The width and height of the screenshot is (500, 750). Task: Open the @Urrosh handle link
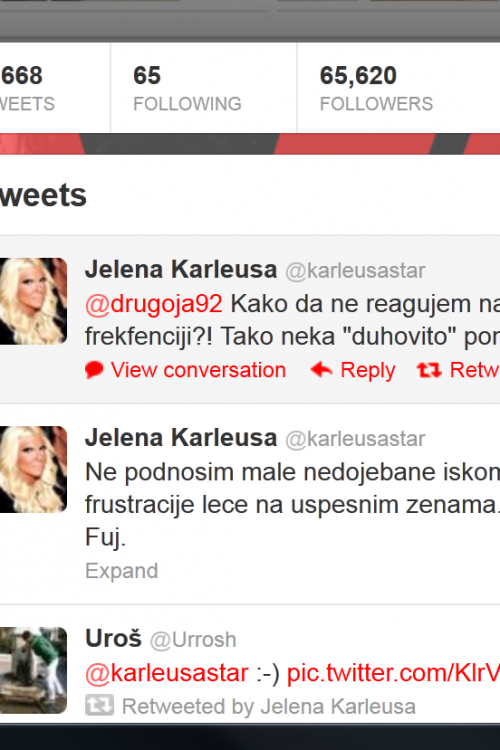coord(193,640)
